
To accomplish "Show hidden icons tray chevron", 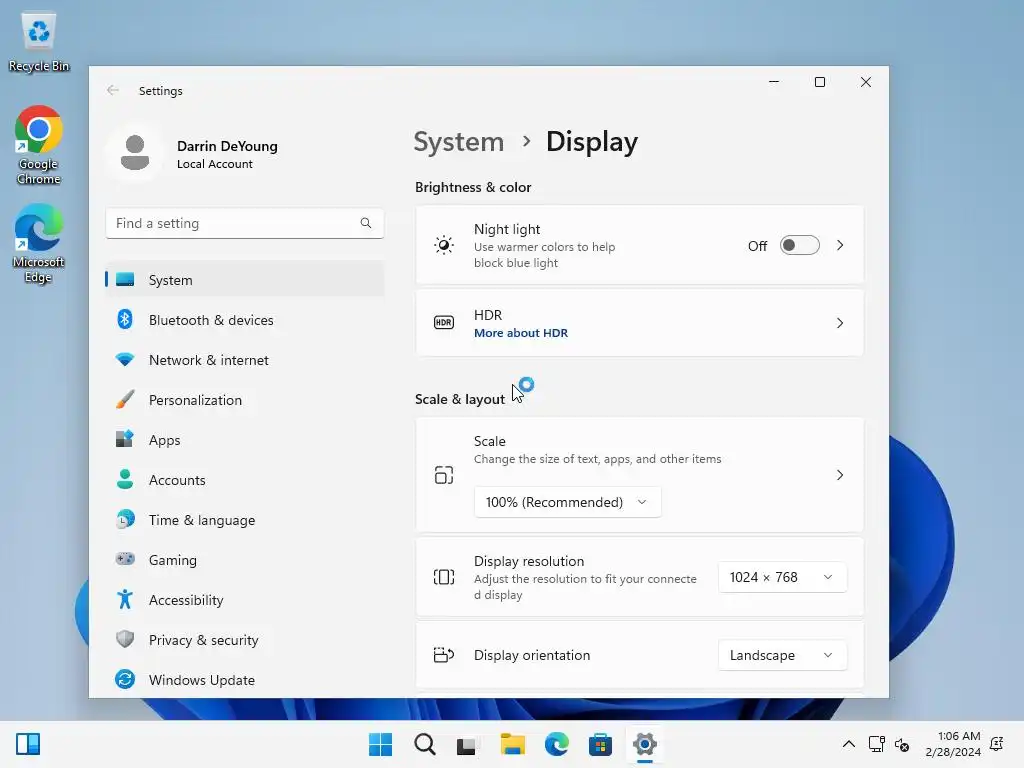I will tap(848, 744).
